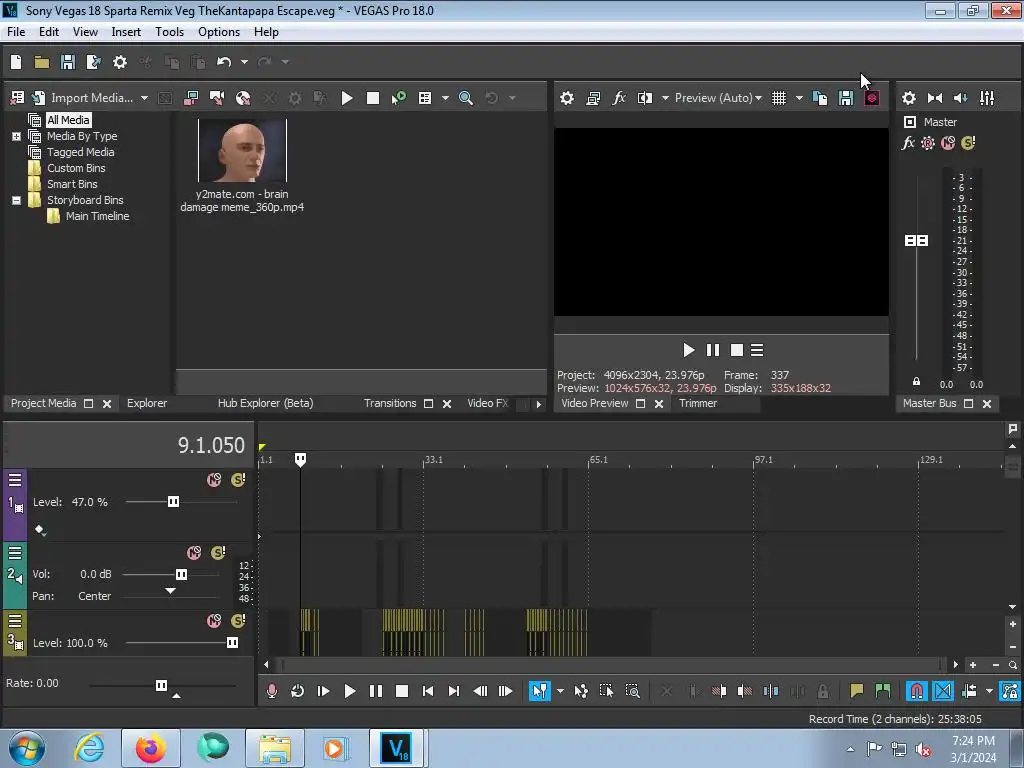
Task: Expand the Media By Type tree node
Action: point(16,136)
